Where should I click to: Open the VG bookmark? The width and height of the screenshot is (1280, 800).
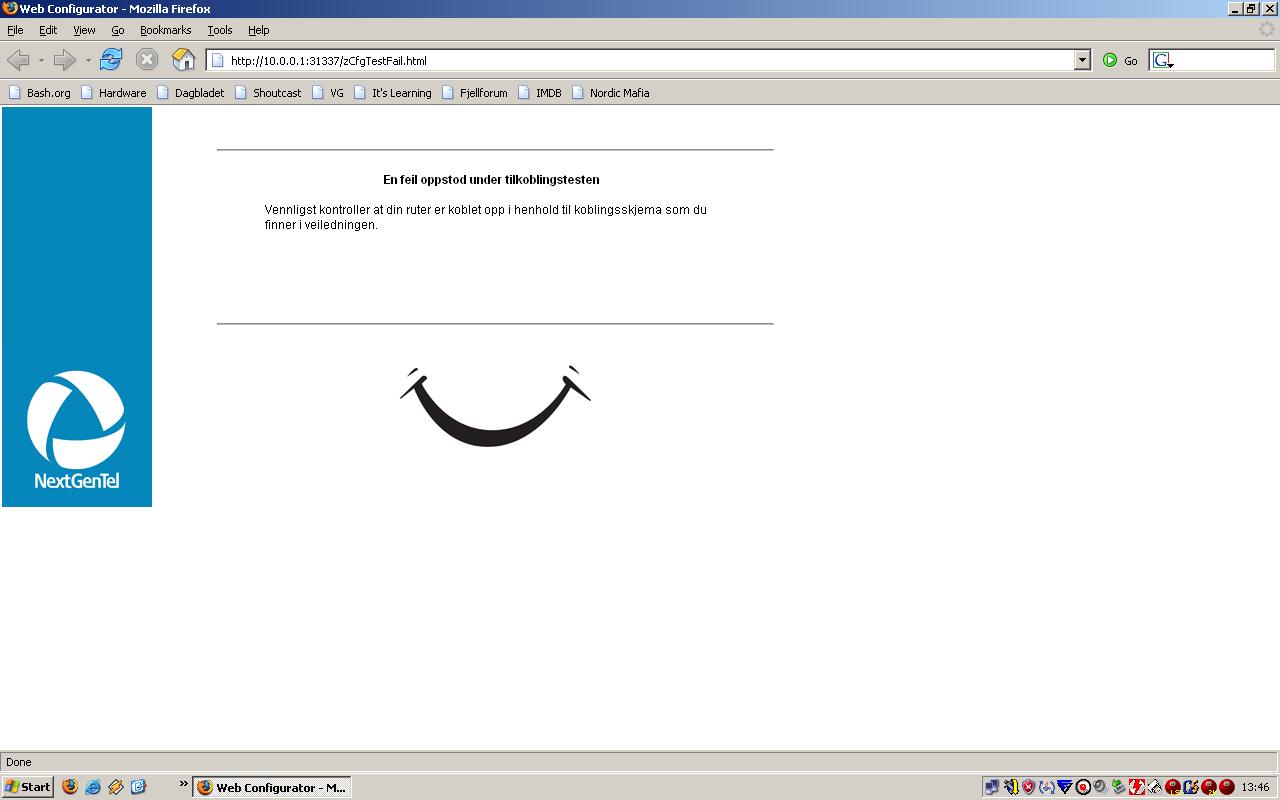(x=328, y=93)
